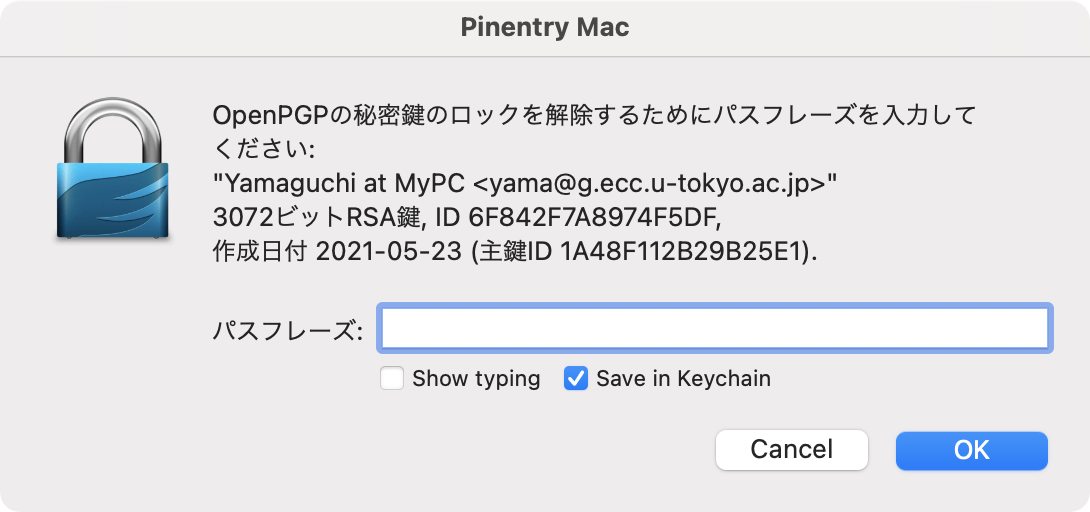The width and height of the screenshot is (1090, 512).
Task: Cancel the passphrase dialog
Action: 792,449
